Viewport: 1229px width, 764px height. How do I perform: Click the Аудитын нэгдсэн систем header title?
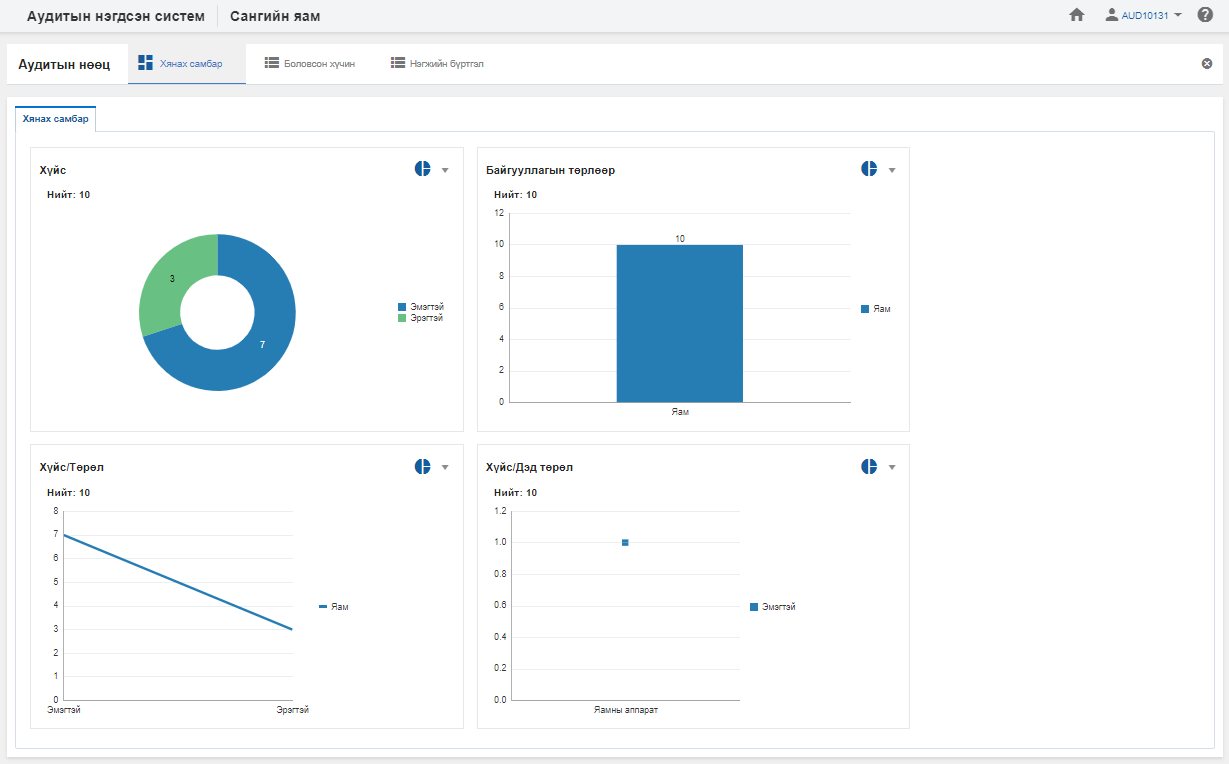[116, 16]
